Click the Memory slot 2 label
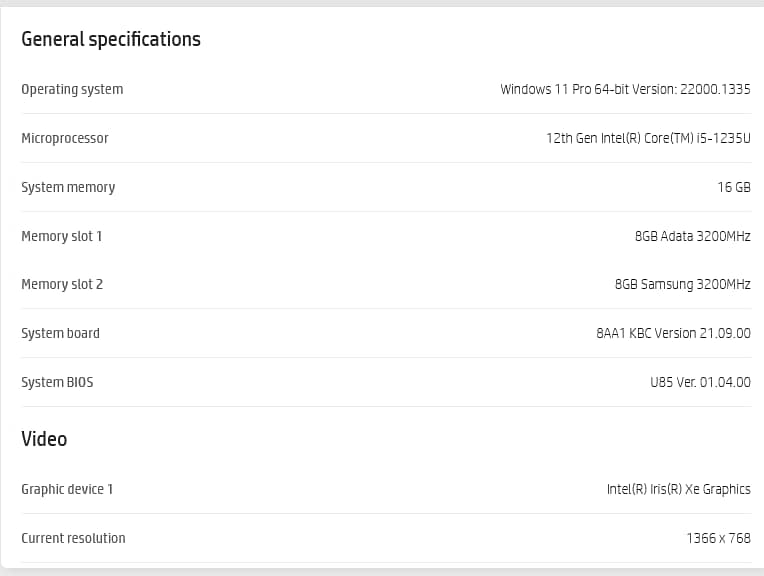The width and height of the screenshot is (764, 576). (x=62, y=284)
